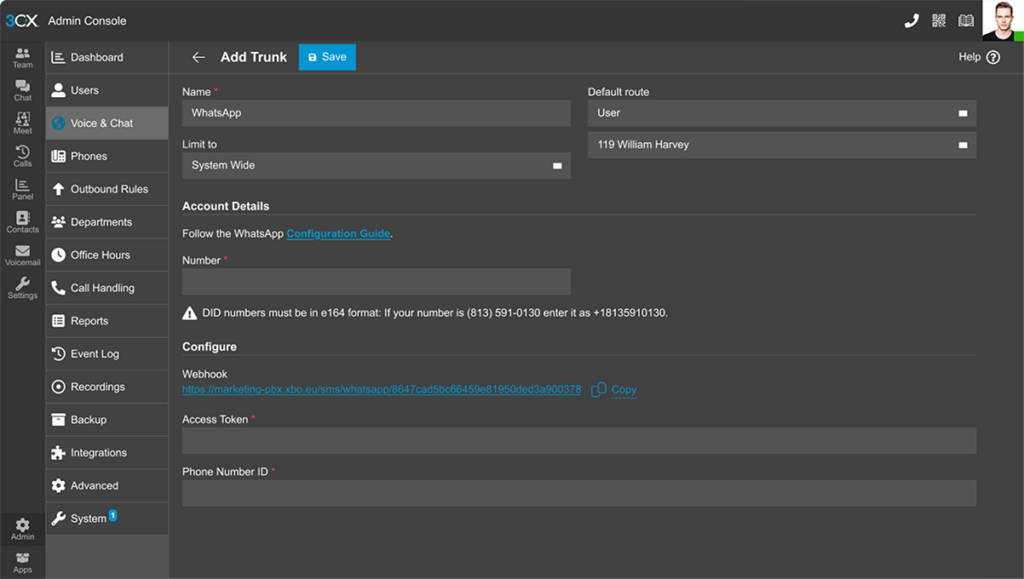Screen dimensions: 1024x579
Task: Focus the Number input field
Action: (376, 282)
